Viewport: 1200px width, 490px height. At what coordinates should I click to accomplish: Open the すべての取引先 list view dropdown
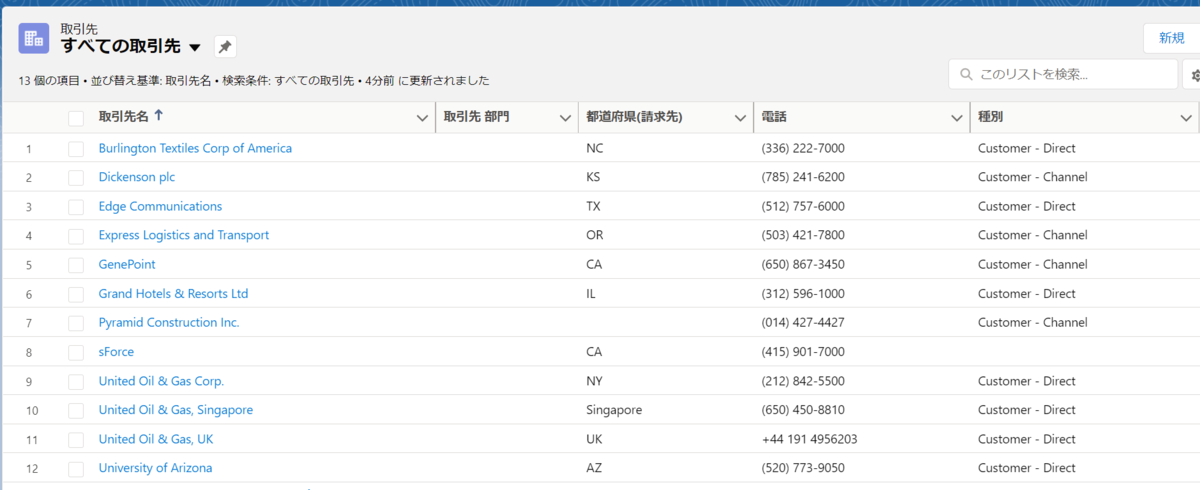[x=195, y=47]
